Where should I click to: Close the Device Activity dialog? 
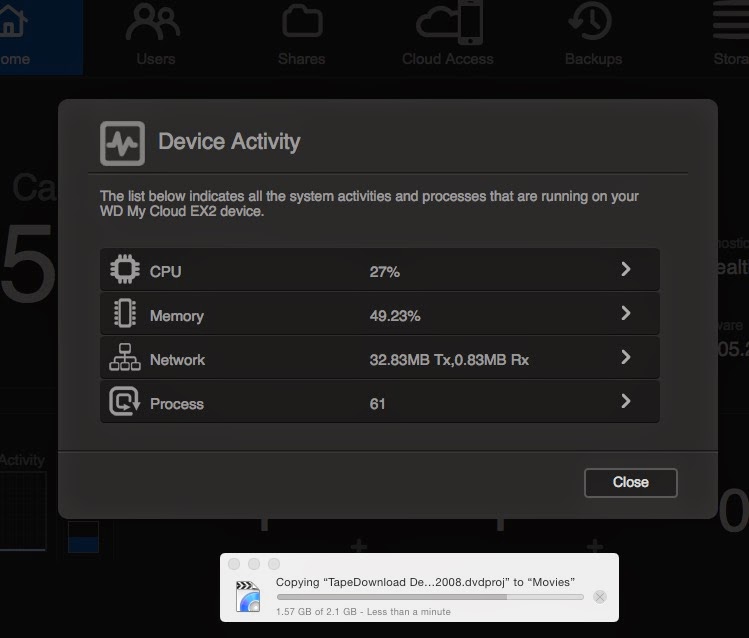pos(631,483)
